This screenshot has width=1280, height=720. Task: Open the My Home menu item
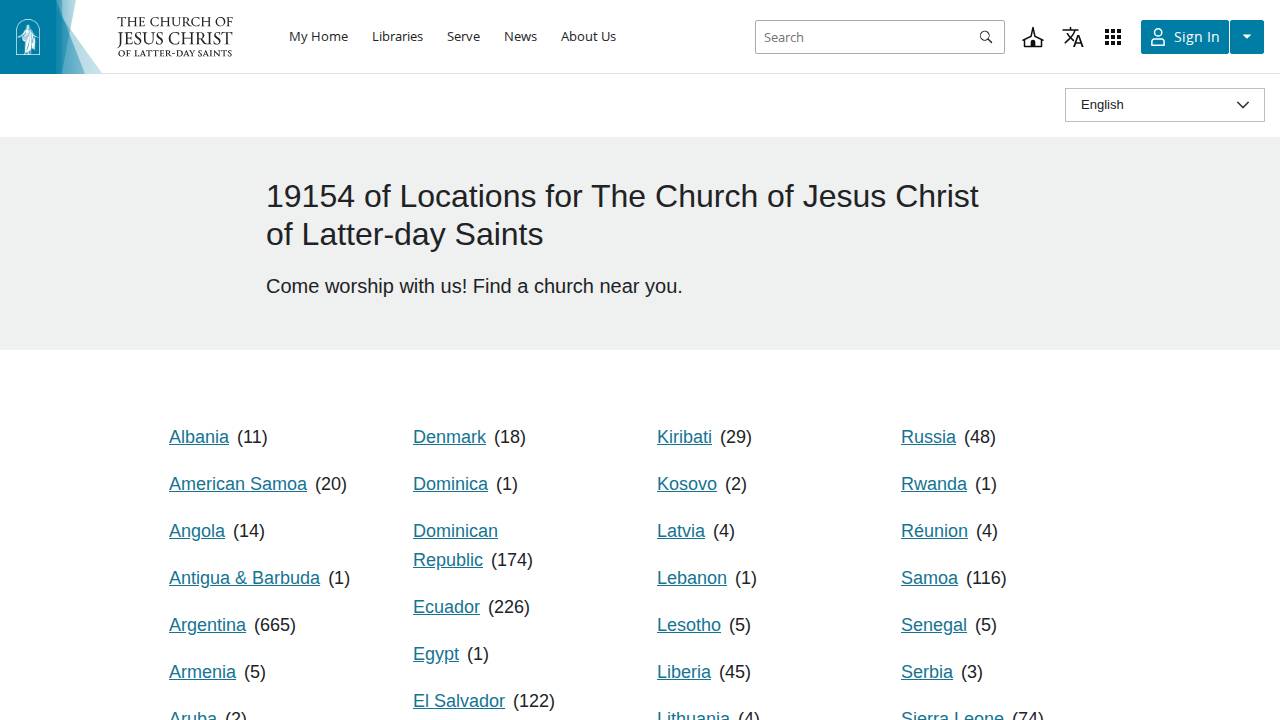(318, 36)
